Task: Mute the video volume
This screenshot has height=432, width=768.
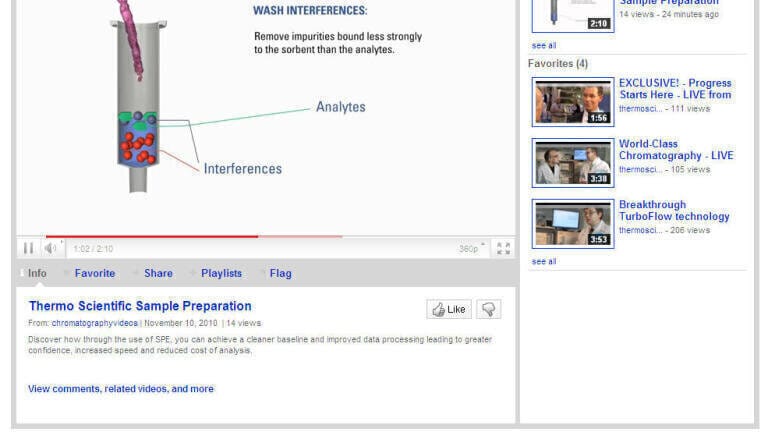Action: coord(50,248)
